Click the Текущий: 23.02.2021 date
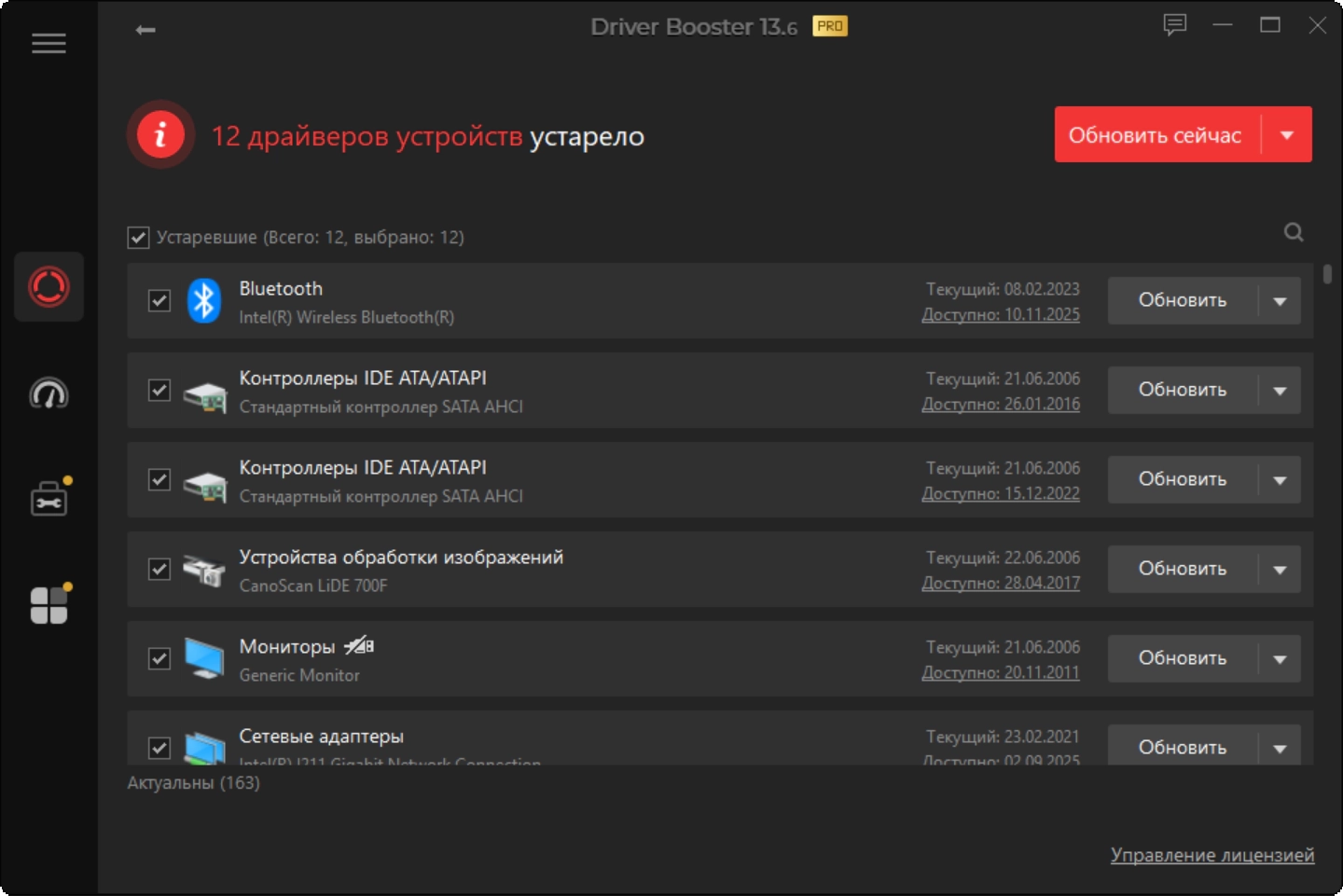The image size is (1343, 896). (x=1003, y=737)
